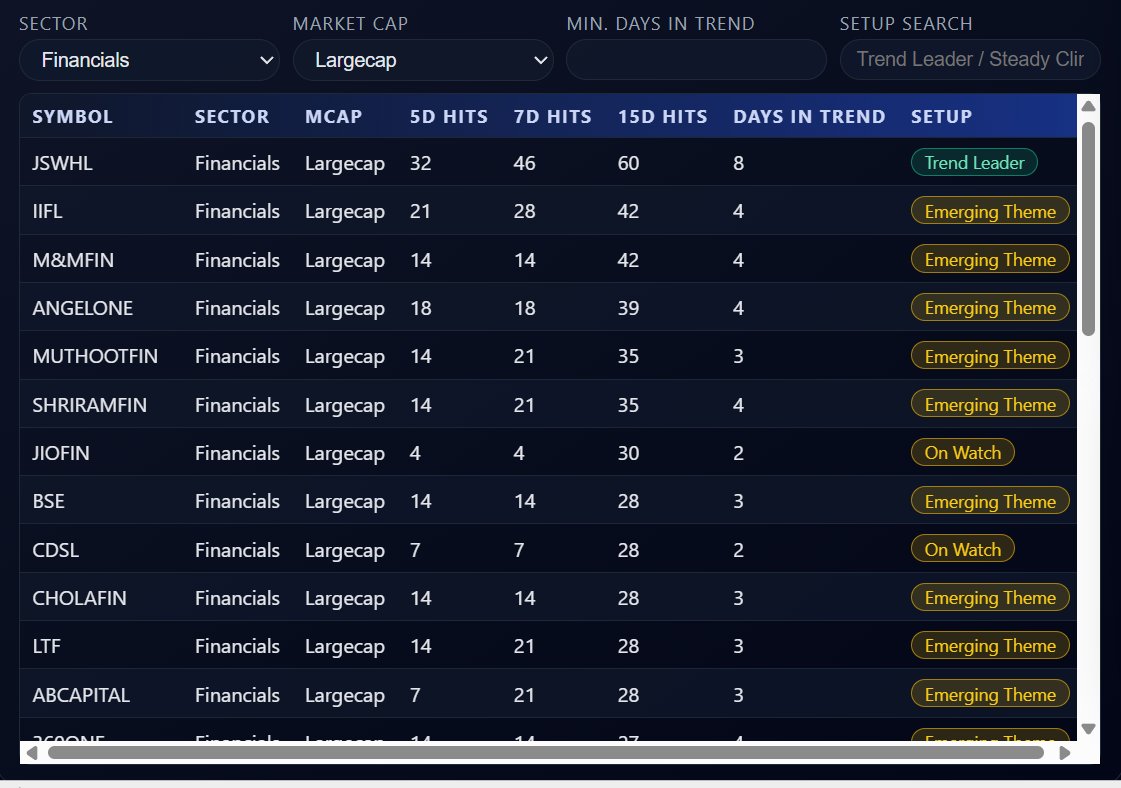Image resolution: width=1121 pixels, height=788 pixels.
Task: Sort by the DAYS IN TREND header
Action: point(809,117)
